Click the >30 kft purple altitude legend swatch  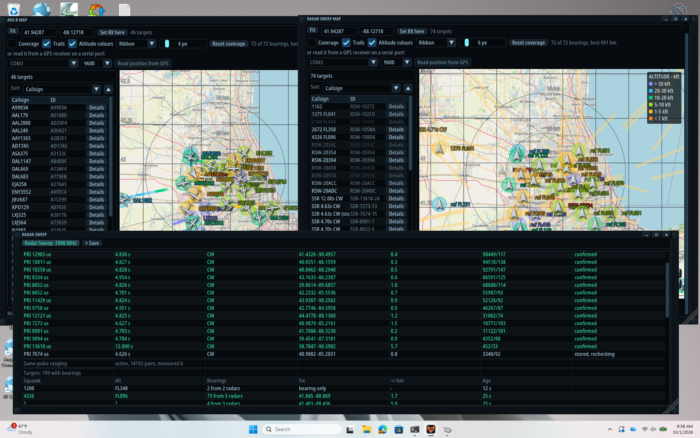(x=651, y=84)
